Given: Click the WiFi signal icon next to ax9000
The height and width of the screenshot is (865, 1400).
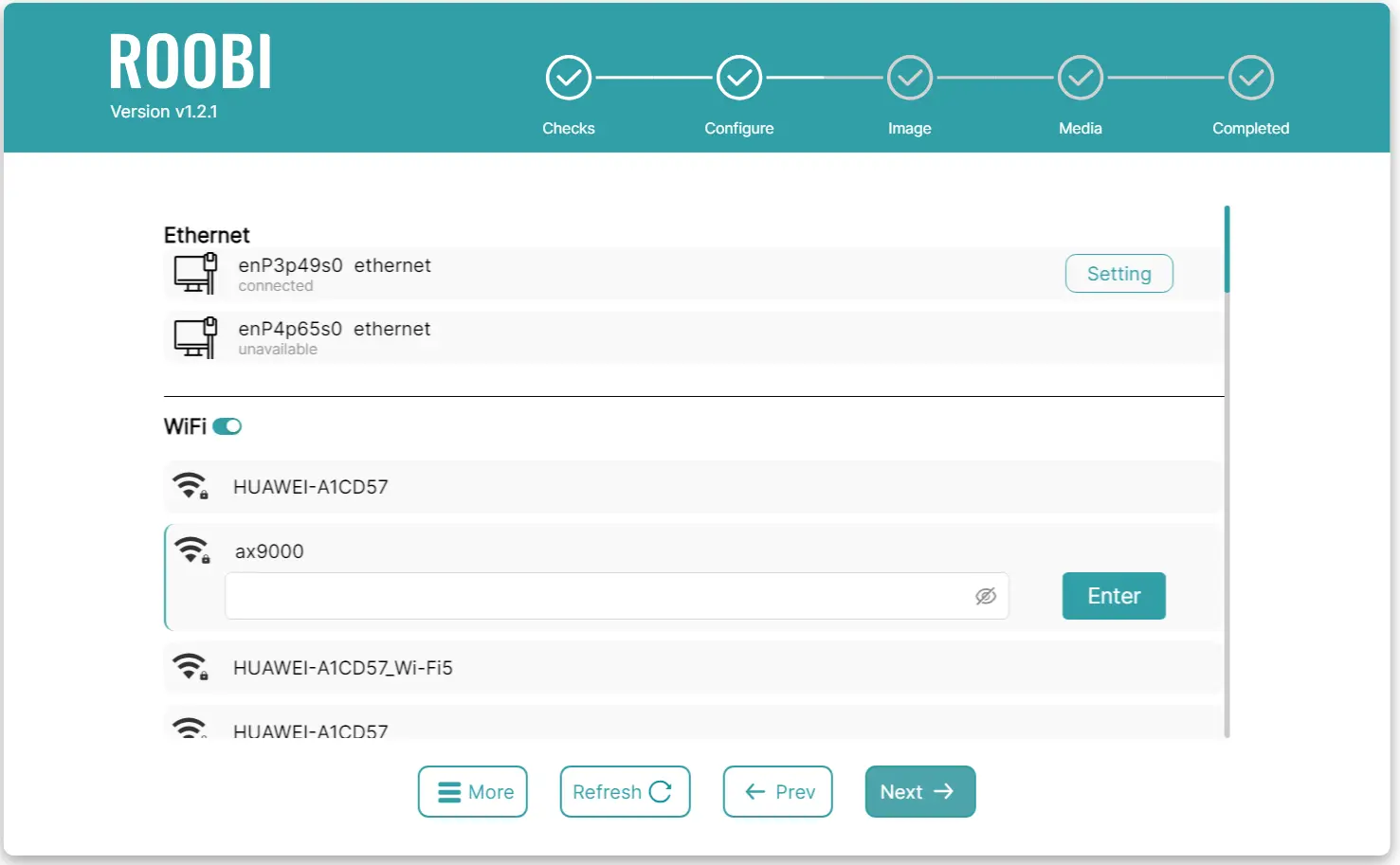Looking at the screenshot, I should coord(192,550).
